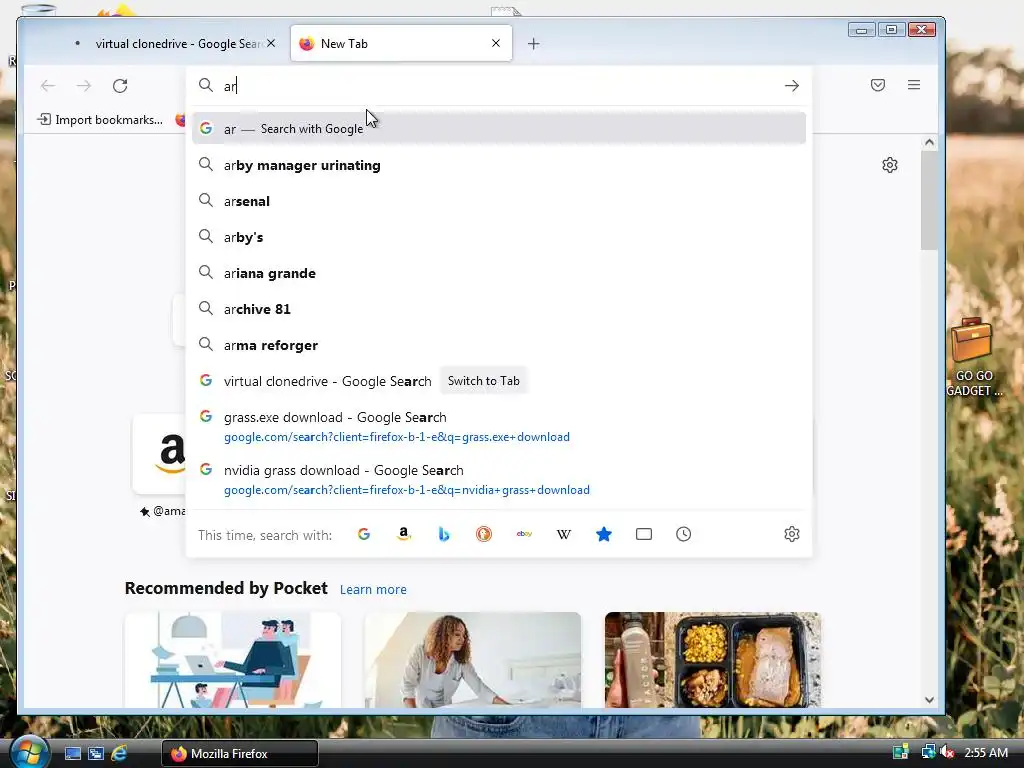Choose the 'archive 81' suggestion

(x=499, y=309)
